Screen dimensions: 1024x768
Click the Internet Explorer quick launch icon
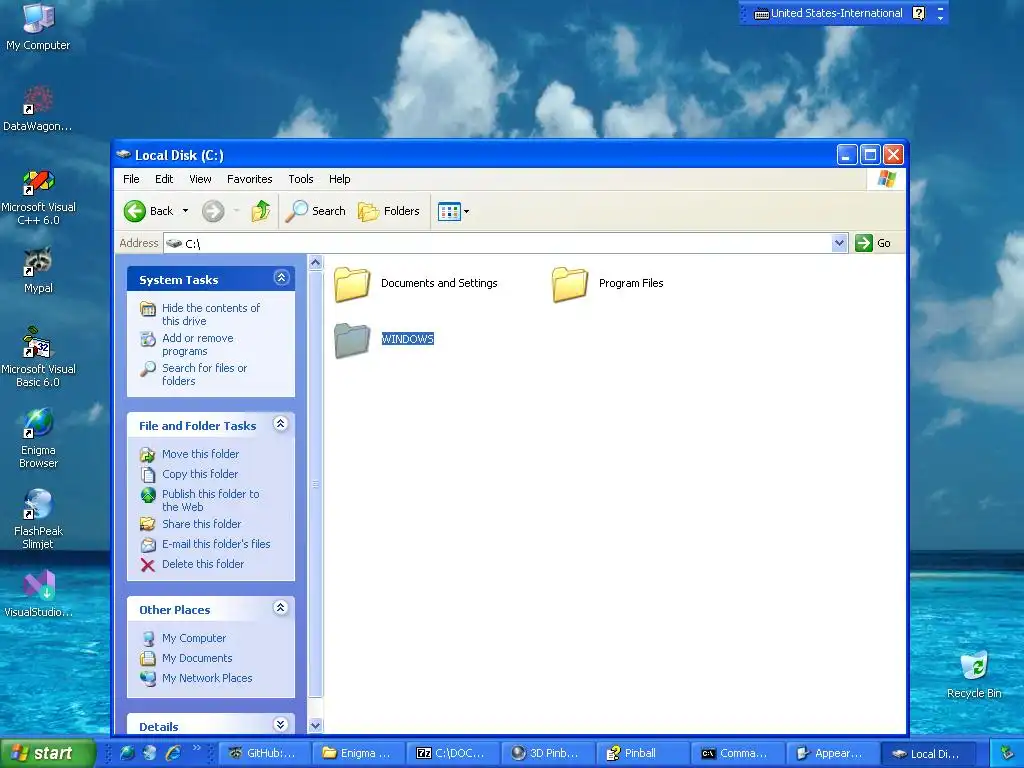point(173,753)
